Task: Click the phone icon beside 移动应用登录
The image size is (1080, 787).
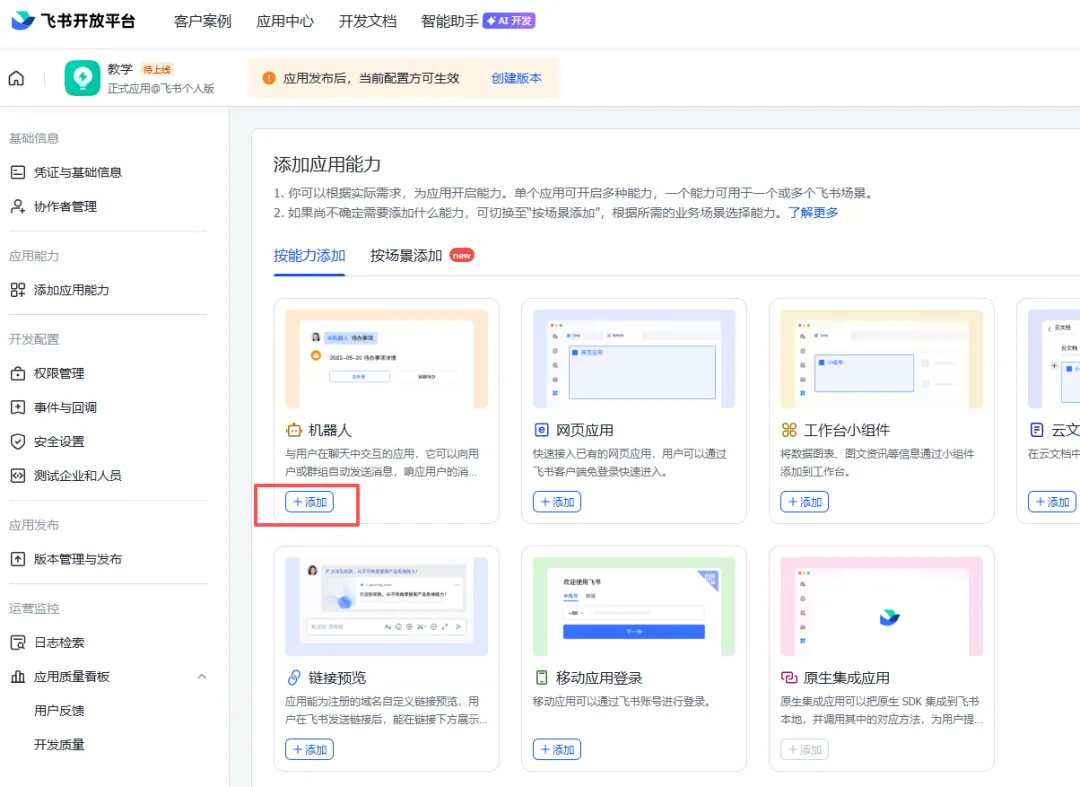Action: pyautogui.click(x=541, y=678)
